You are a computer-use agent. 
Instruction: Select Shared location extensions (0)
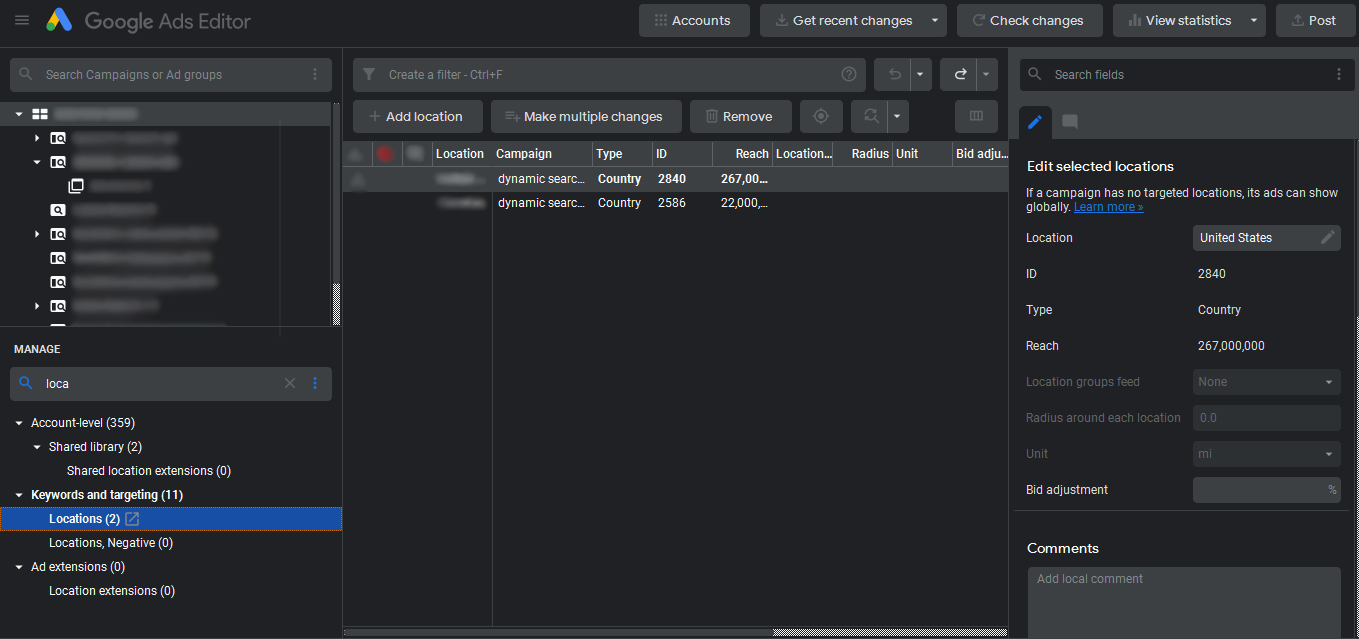[x=149, y=471]
